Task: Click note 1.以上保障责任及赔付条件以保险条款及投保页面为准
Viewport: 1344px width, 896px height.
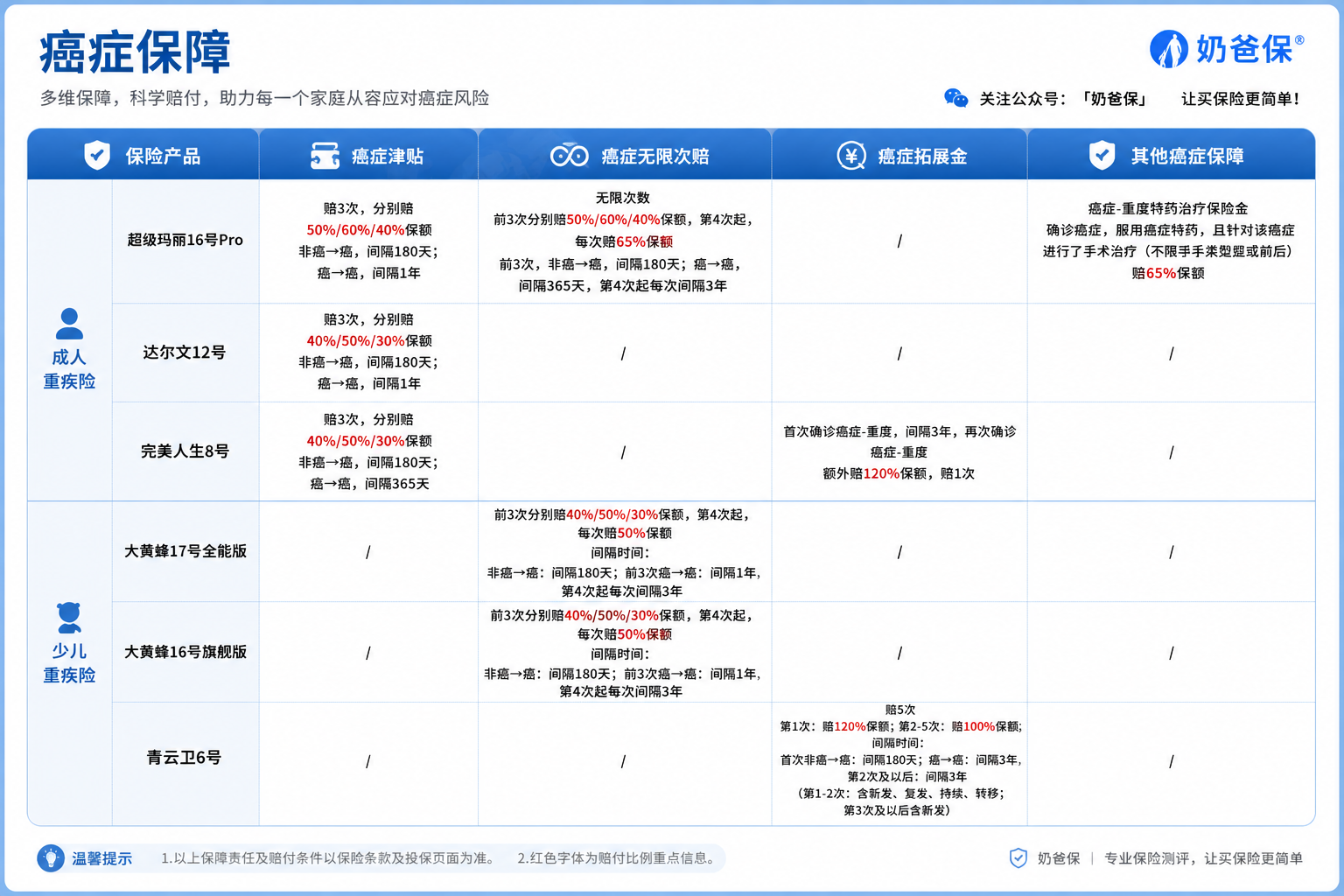Action: coord(330,858)
